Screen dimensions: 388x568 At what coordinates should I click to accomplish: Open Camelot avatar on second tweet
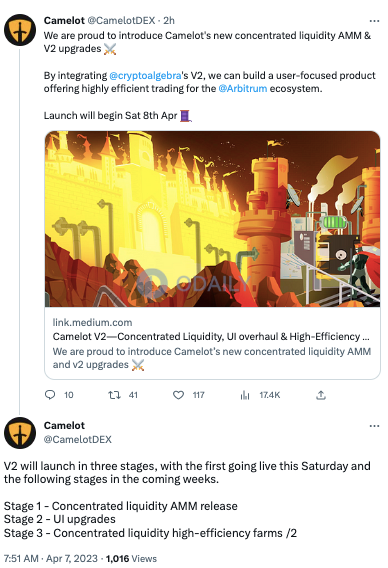(x=20, y=433)
